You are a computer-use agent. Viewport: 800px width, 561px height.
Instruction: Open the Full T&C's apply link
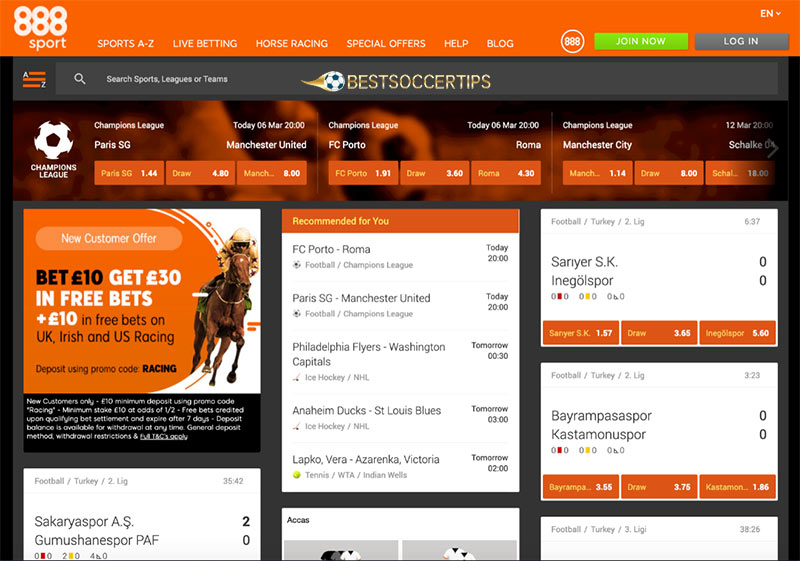pos(163,437)
